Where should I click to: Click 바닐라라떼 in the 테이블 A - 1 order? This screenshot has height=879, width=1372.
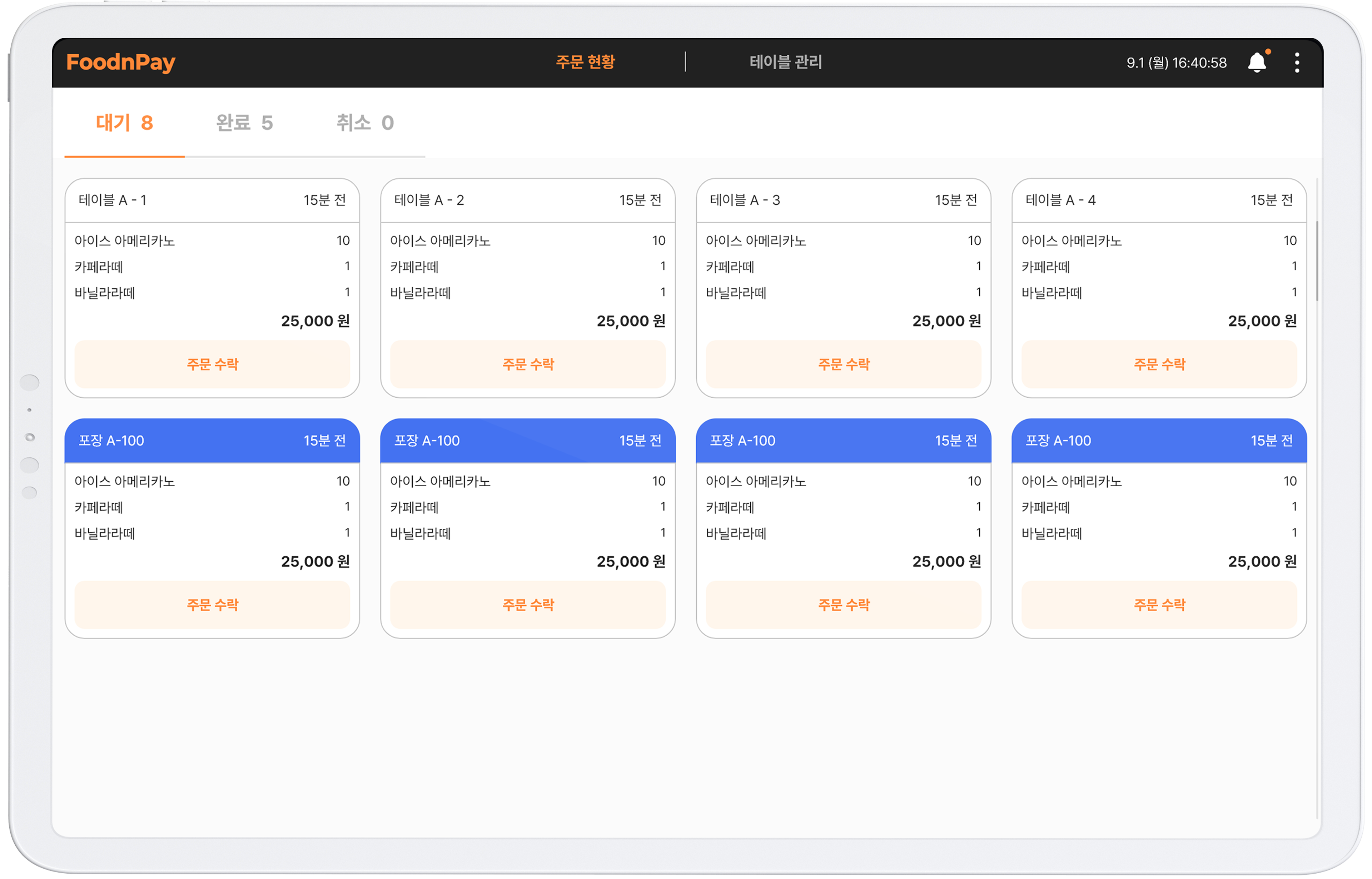(x=104, y=293)
